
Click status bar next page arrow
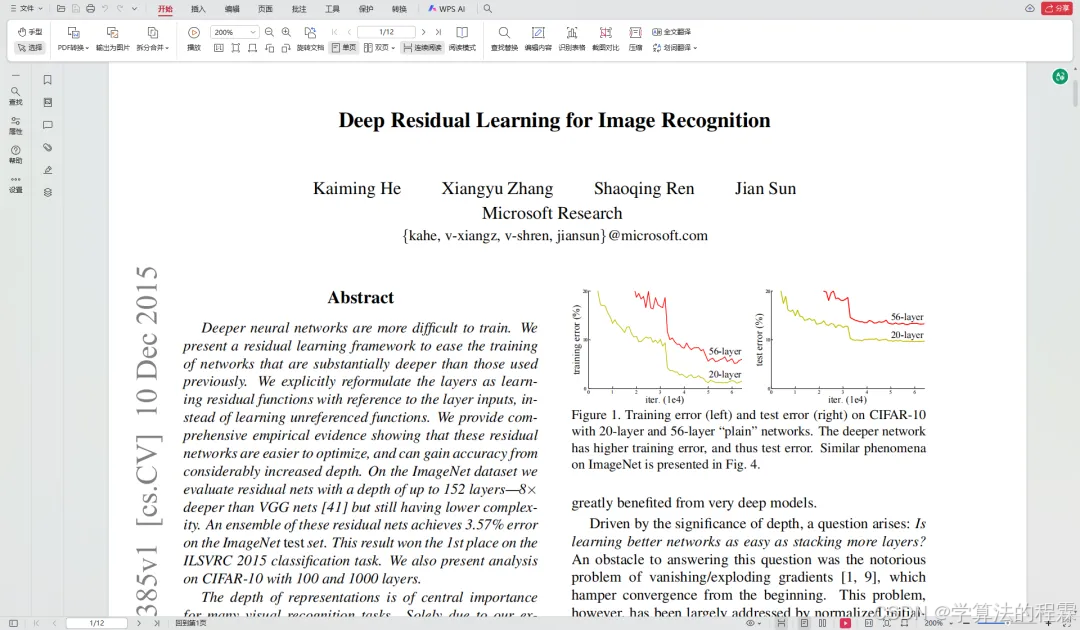(138, 623)
